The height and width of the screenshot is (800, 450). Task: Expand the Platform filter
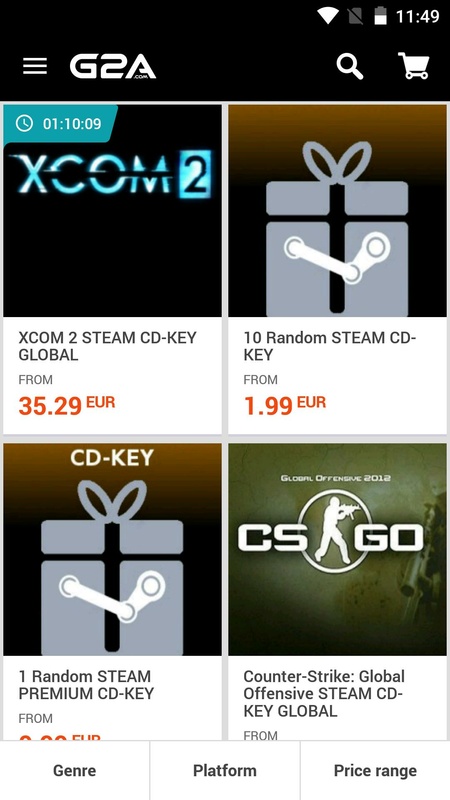225,770
